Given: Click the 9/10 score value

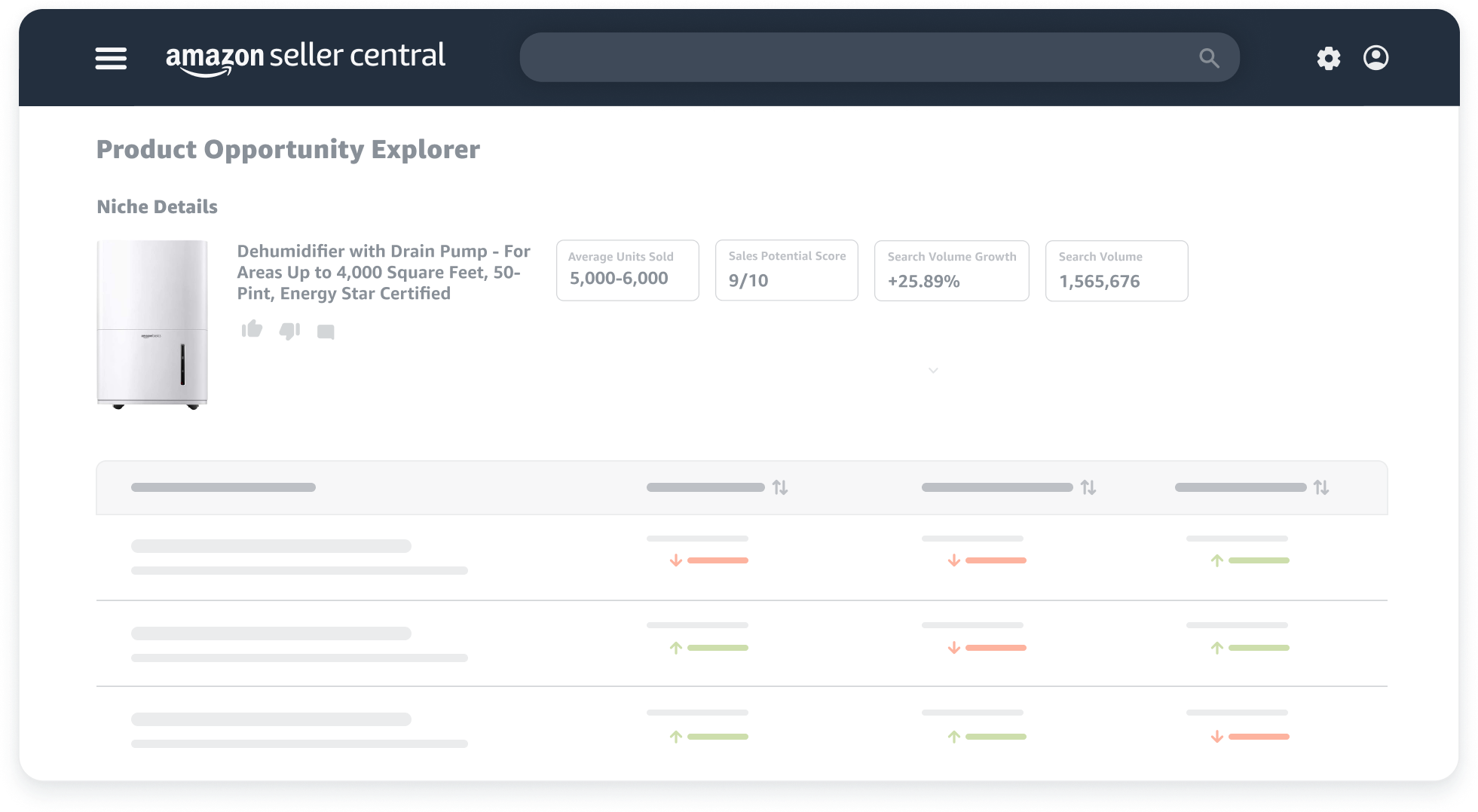Looking at the screenshot, I should [748, 280].
